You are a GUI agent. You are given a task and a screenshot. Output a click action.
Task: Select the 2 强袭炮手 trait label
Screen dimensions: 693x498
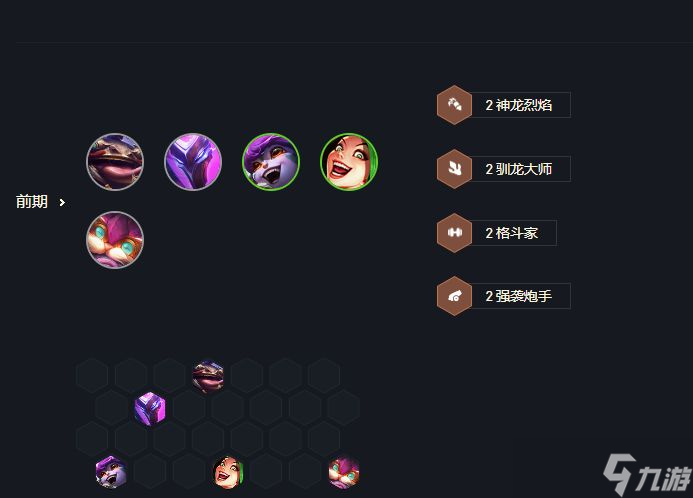click(519, 296)
